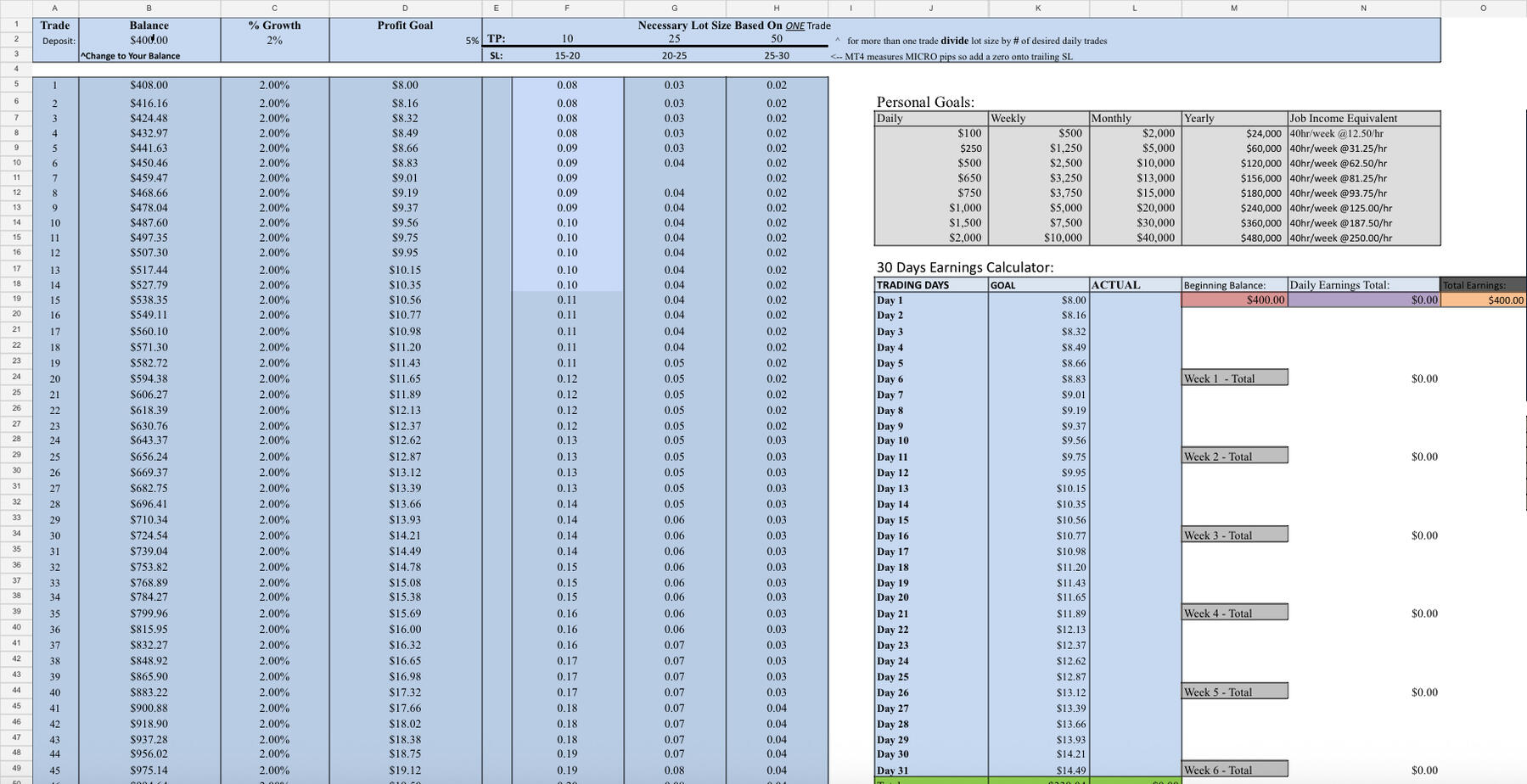Image resolution: width=1527 pixels, height=784 pixels.
Task: Select balance $408.00 for trade 1
Action: tap(149, 85)
